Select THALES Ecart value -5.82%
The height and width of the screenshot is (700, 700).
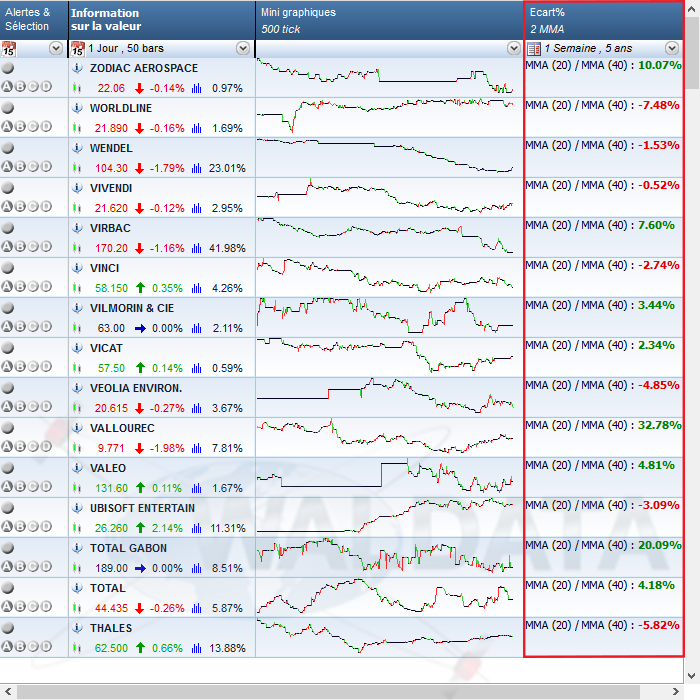tap(658, 625)
